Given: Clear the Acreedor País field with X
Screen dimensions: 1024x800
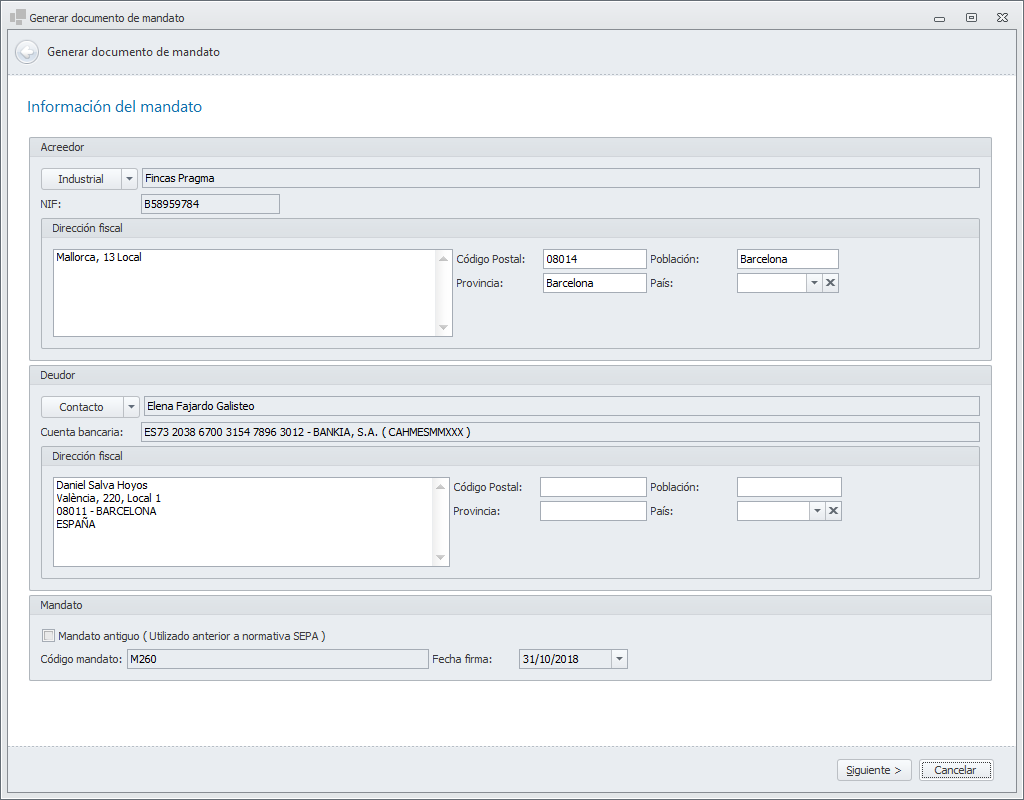Looking at the screenshot, I should click(831, 283).
